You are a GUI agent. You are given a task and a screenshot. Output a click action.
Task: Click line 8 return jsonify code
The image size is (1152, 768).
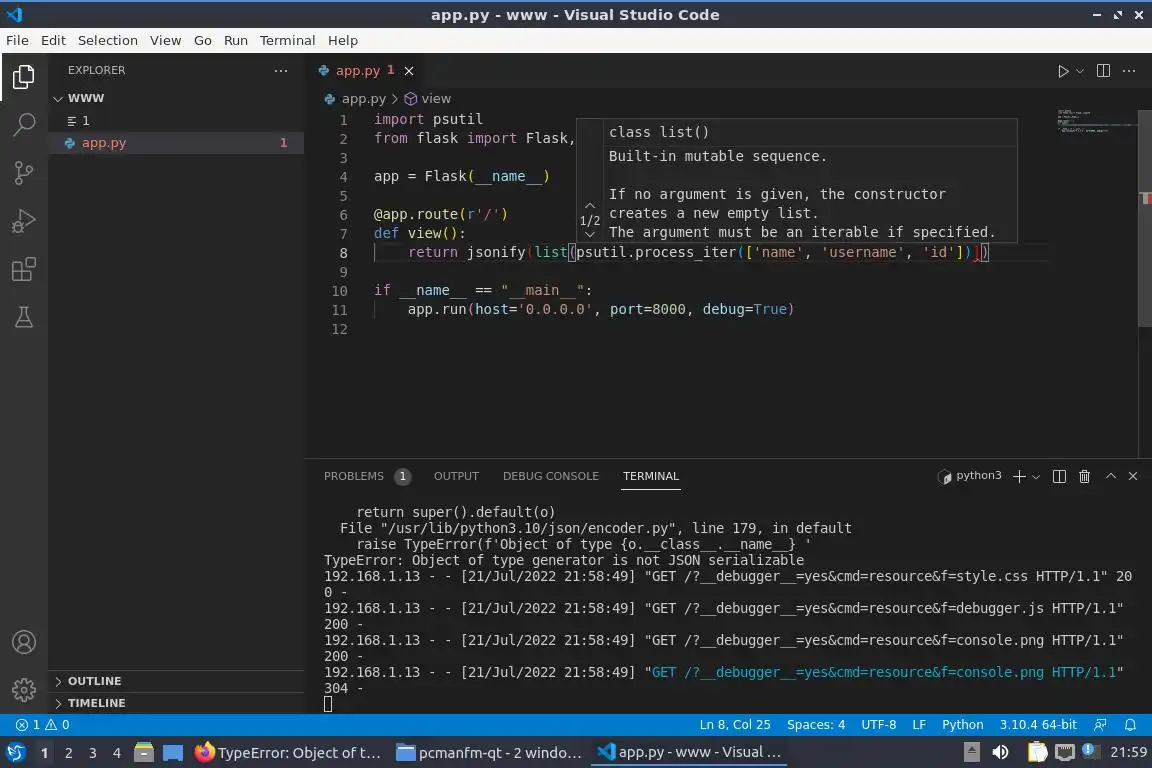click(x=698, y=253)
